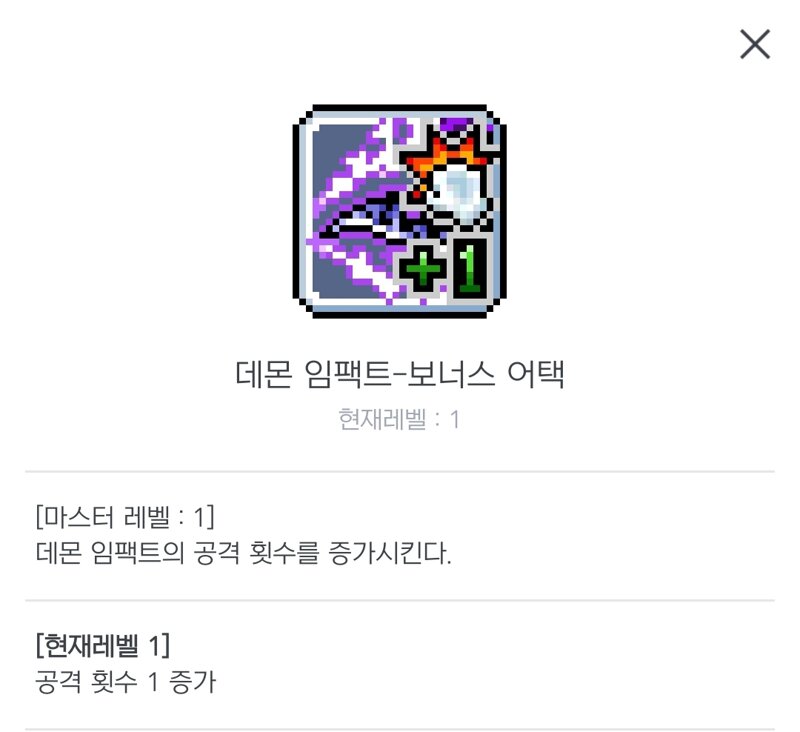Click the white crystal shard in skill icon

(456, 194)
